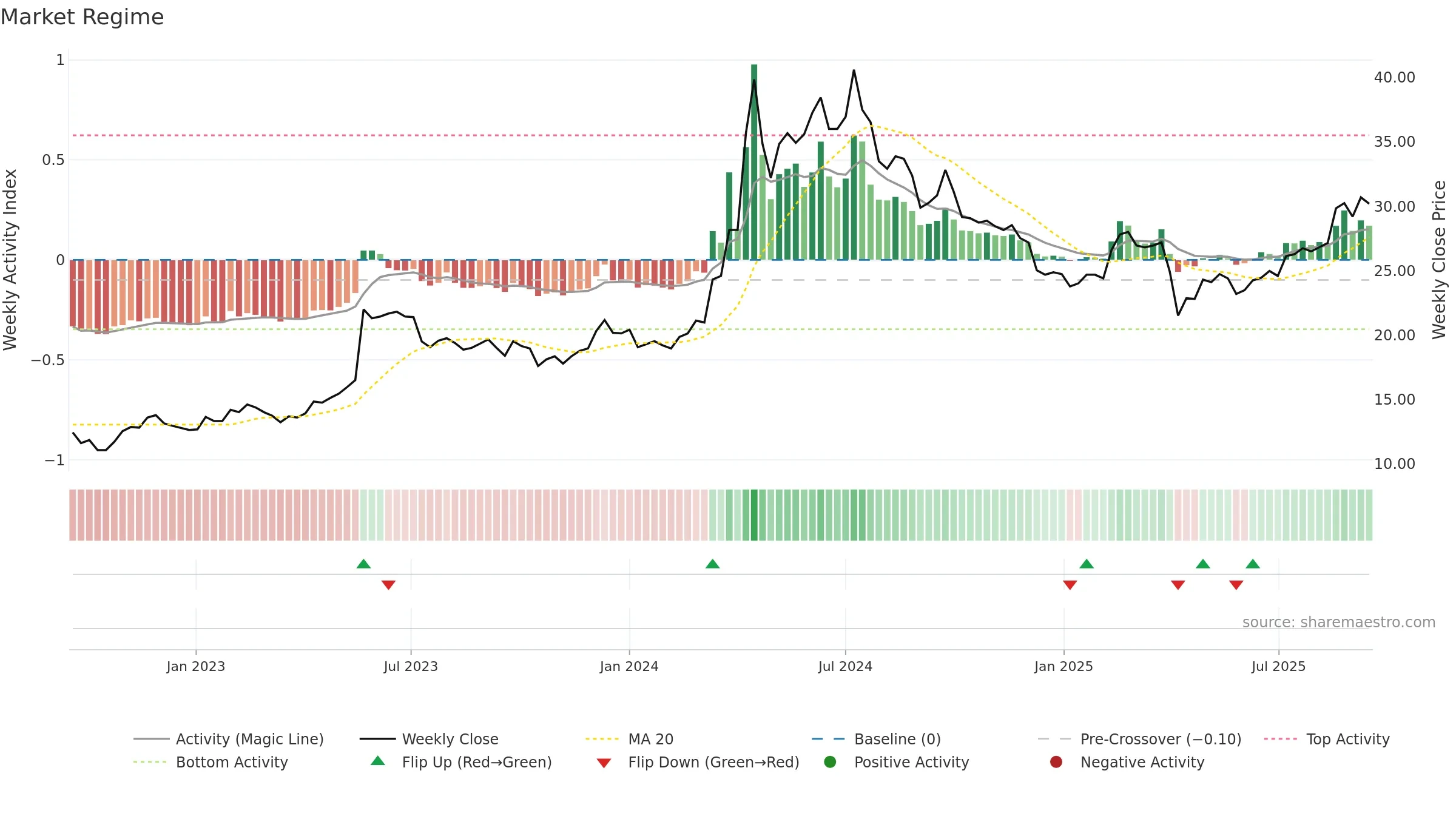Click the Flip Up green triangle legend icon
The height and width of the screenshot is (819, 1456).
point(378,761)
